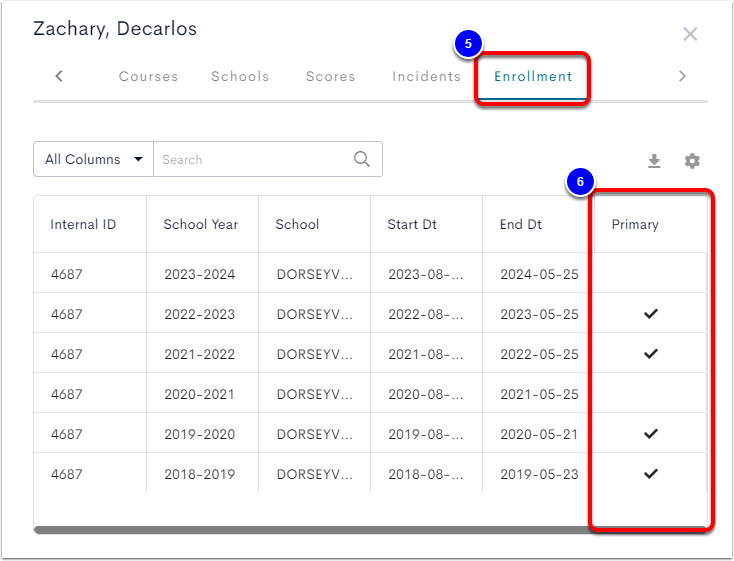Click Internal ID 4687 in 2023-2024 row
Image resolution: width=734 pixels, height=561 pixels.
point(66,274)
